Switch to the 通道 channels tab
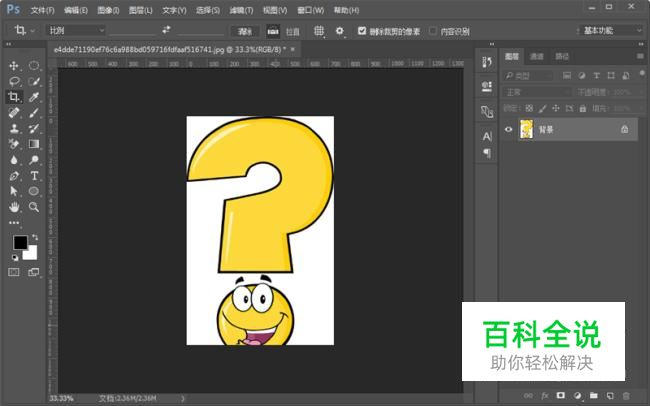Viewport: 650px width, 406px height. coord(537,56)
